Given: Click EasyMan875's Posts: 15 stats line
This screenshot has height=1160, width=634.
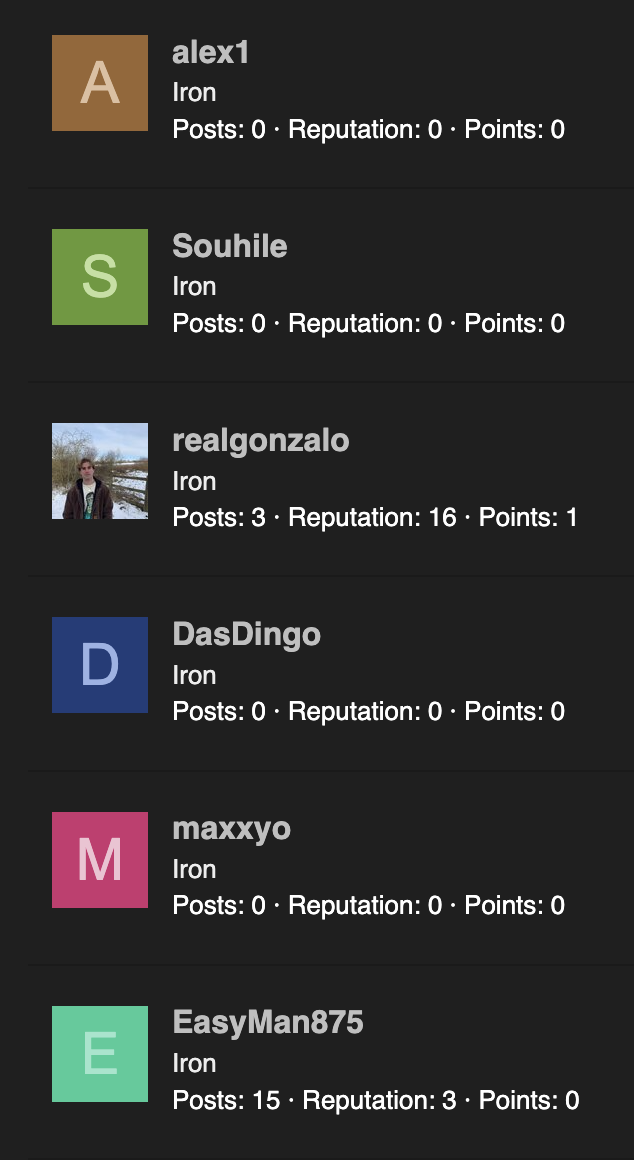Looking at the screenshot, I should (226, 1100).
